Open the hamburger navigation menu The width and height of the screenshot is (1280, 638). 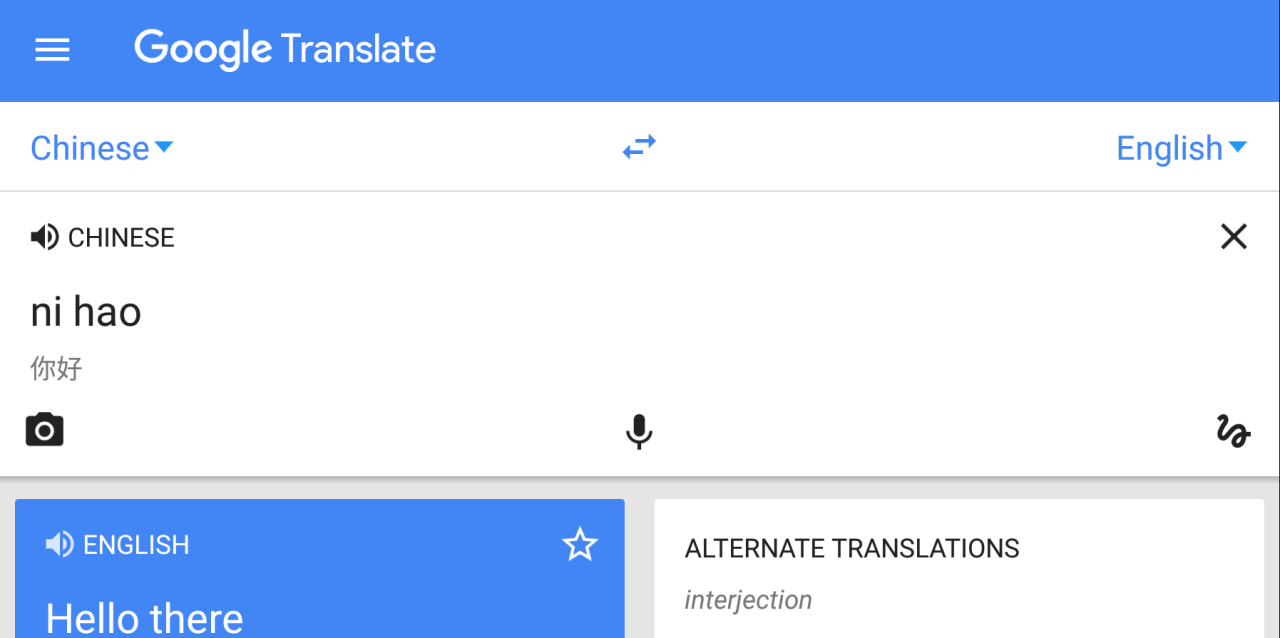coord(52,50)
